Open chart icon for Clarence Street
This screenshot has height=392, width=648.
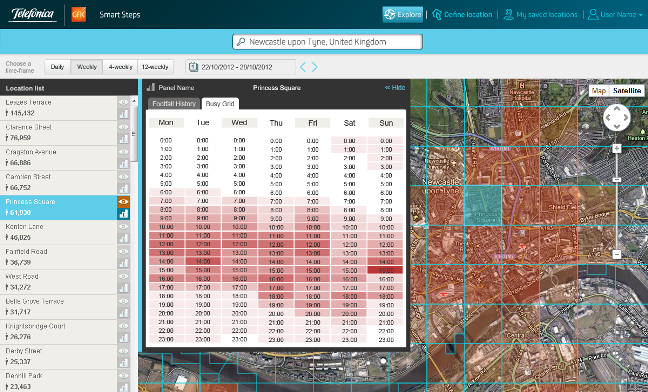(124, 138)
